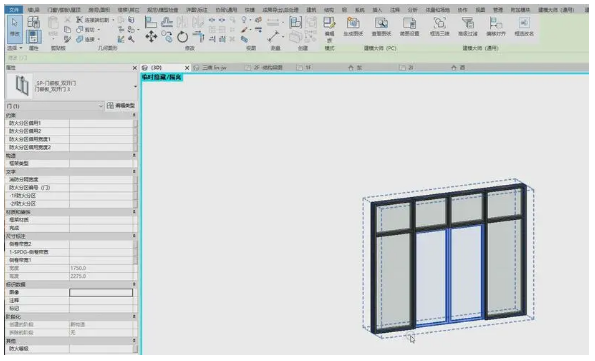Close the {3D} view tab
Screen dimensions: 595x361
(x=187, y=68)
